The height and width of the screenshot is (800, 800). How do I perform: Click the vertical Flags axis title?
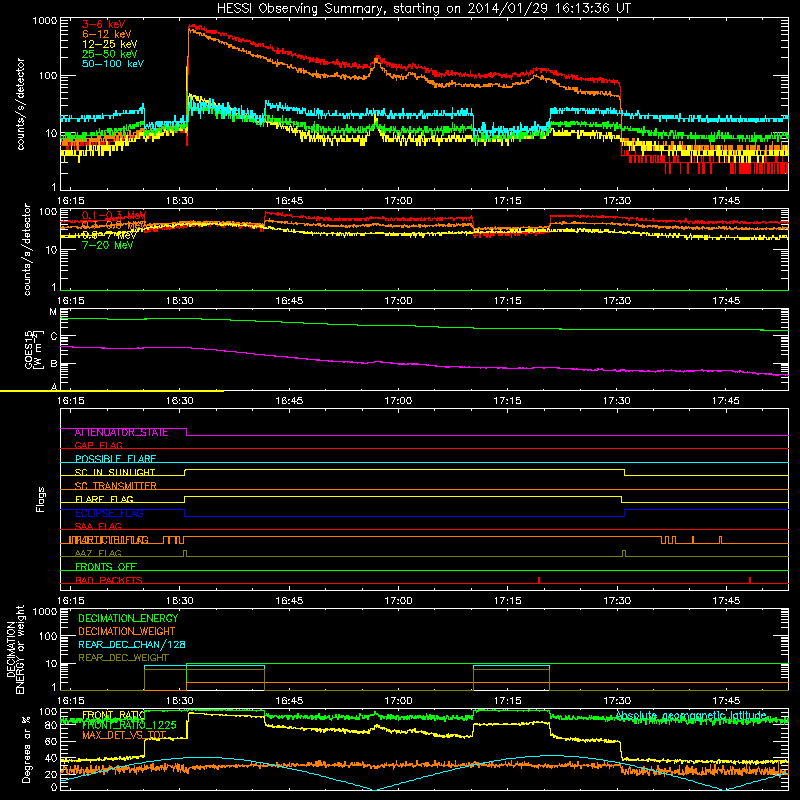pyautogui.click(x=41, y=499)
